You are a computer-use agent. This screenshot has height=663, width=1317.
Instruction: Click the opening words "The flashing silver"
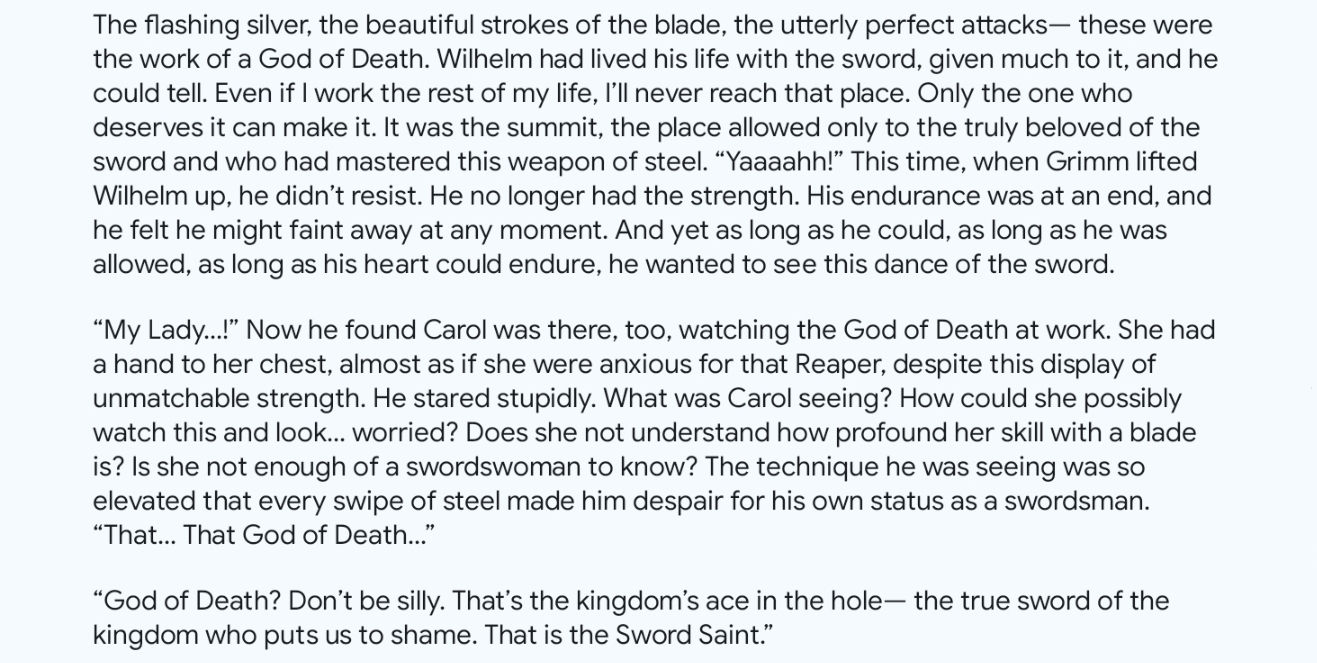pos(200,25)
